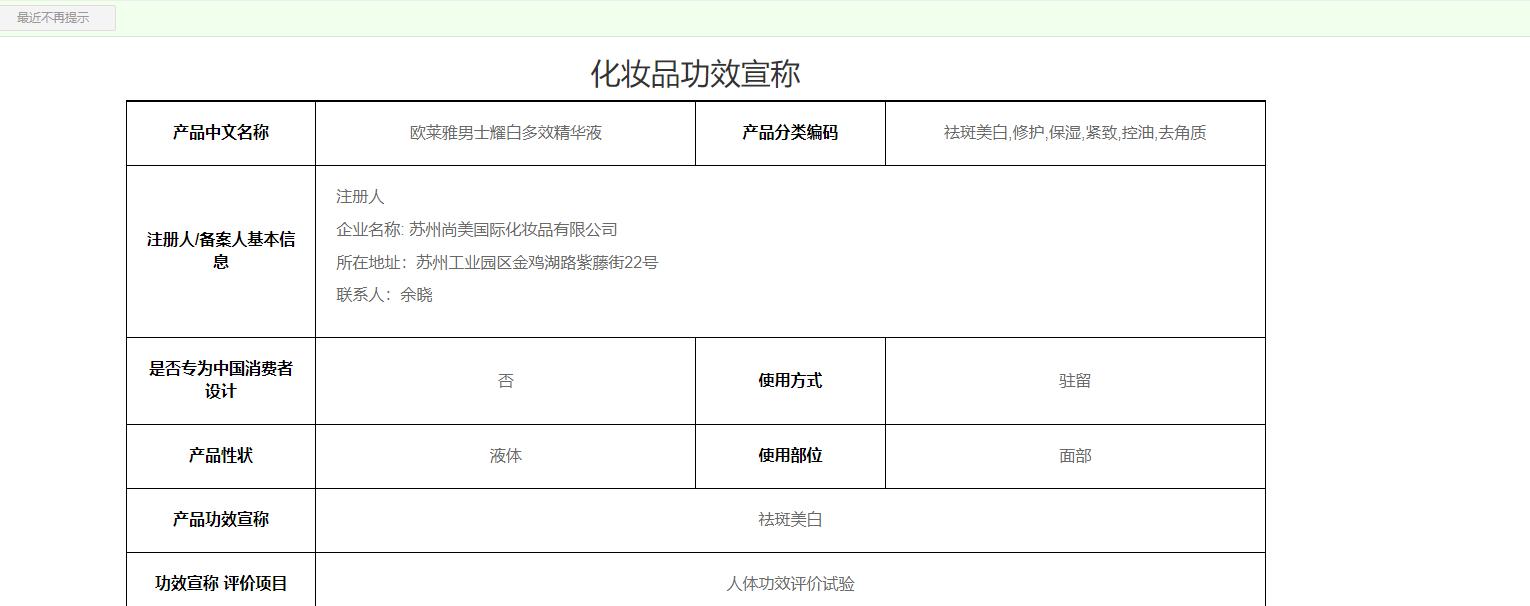1530x606 pixels.
Task: Select the page title 化妆品功效宣称
Action: click(695, 74)
